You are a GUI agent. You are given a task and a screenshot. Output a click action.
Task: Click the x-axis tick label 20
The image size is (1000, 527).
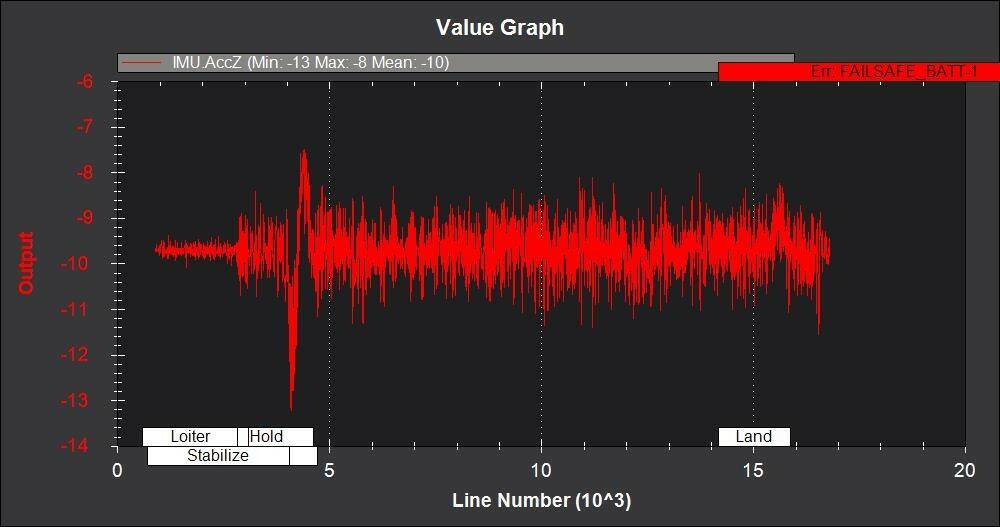pyautogui.click(x=965, y=471)
